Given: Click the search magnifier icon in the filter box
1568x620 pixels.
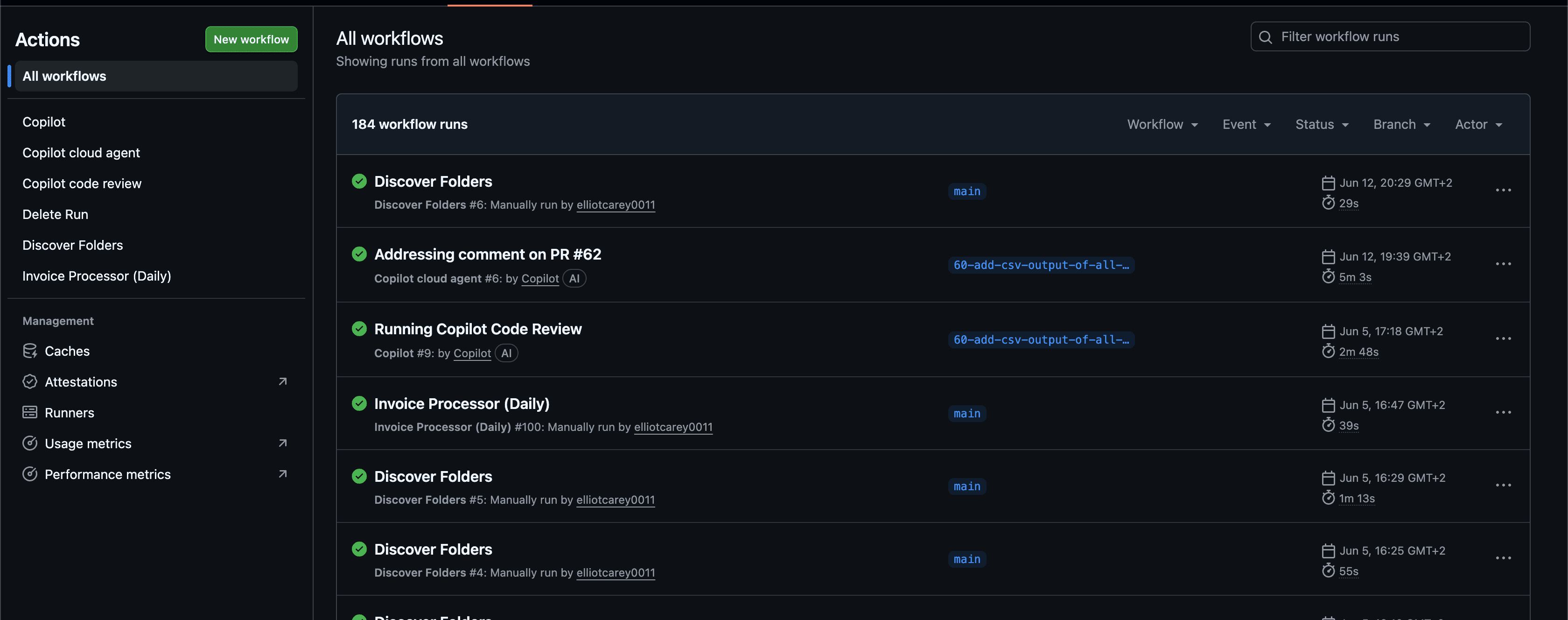Looking at the screenshot, I should 1266,37.
